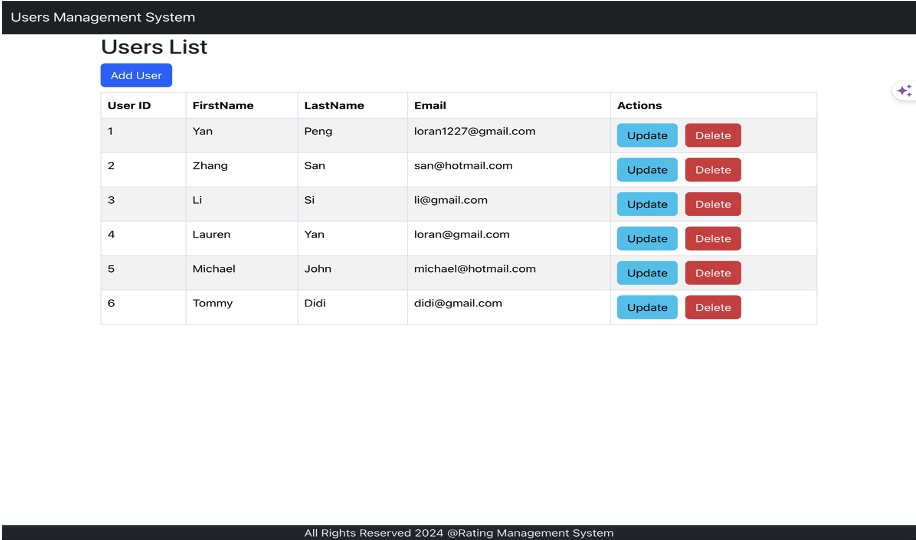Select the michael@hotmail.com email cell
The height and width of the screenshot is (540, 916).
click(x=475, y=269)
